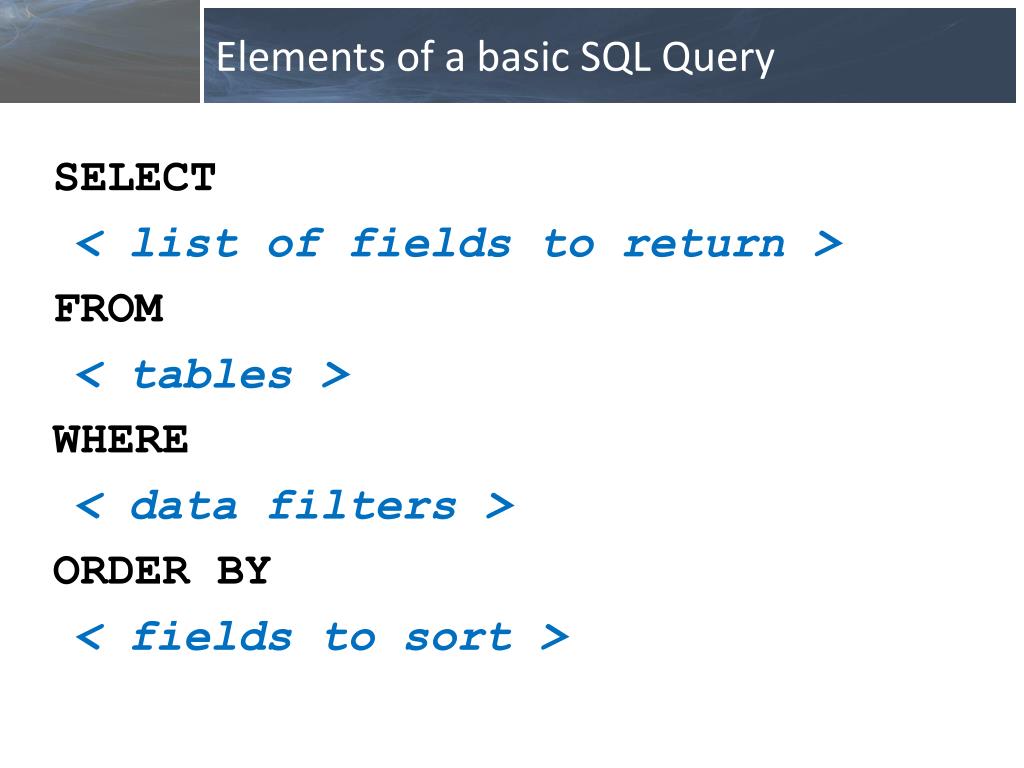Click the closing angle bracket after 'tables'
The image size is (1024, 768).
point(336,376)
